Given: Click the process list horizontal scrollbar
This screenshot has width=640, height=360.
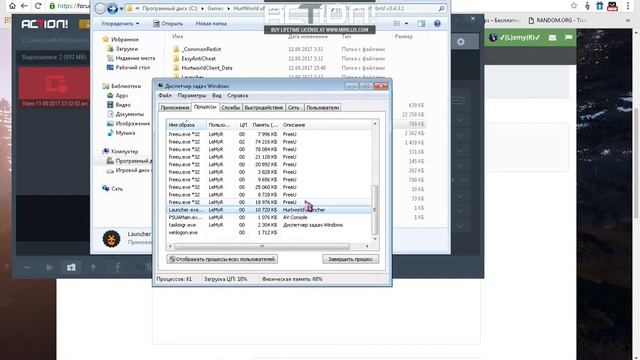Looking at the screenshot, I should [x=262, y=246].
